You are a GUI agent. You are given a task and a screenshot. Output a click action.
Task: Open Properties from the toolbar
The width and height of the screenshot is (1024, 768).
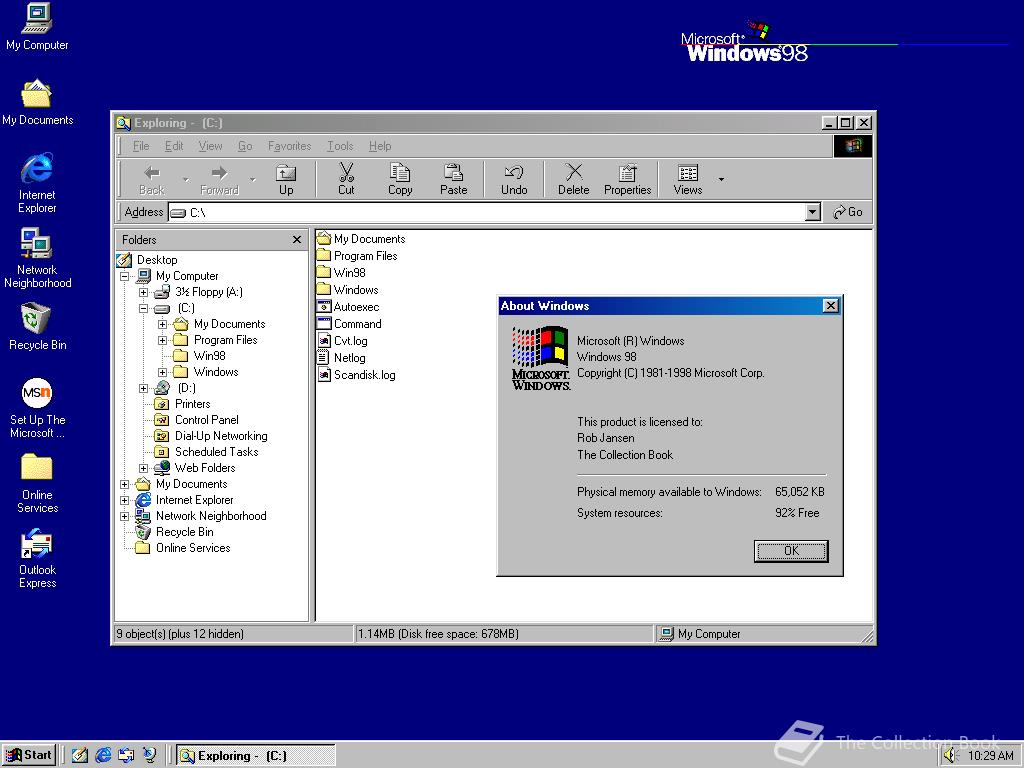pos(627,179)
